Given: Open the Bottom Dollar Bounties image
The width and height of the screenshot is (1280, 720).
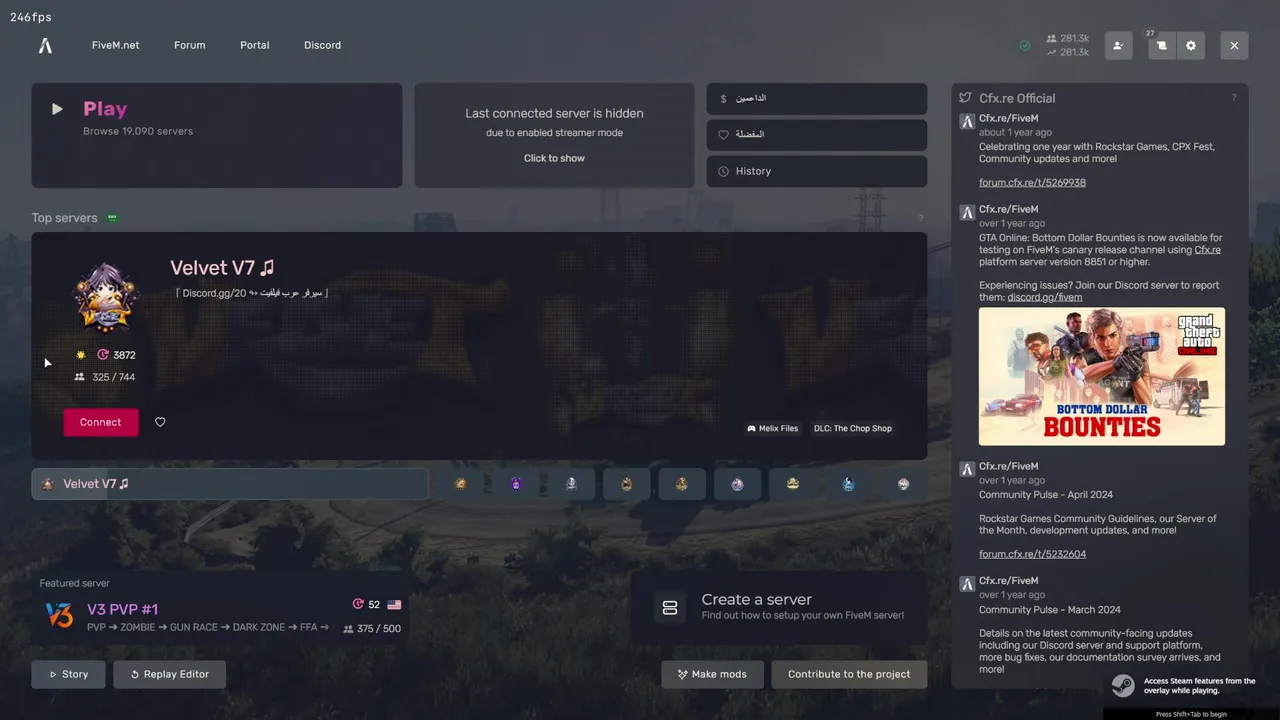Looking at the screenshot, I should tap(1102, 376).
